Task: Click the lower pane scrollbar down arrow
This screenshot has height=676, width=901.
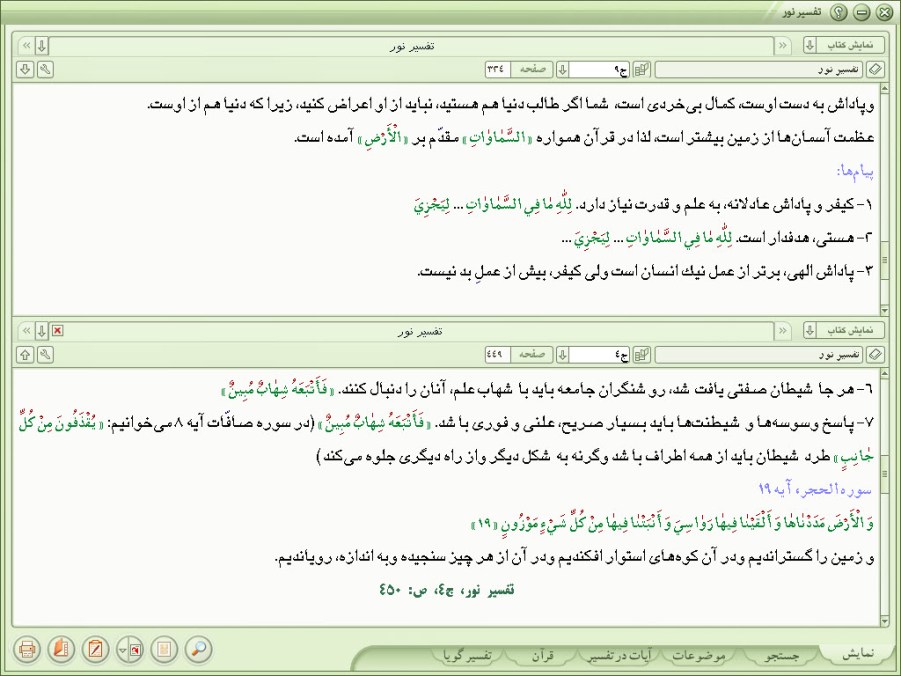Action: coord(884,621)
